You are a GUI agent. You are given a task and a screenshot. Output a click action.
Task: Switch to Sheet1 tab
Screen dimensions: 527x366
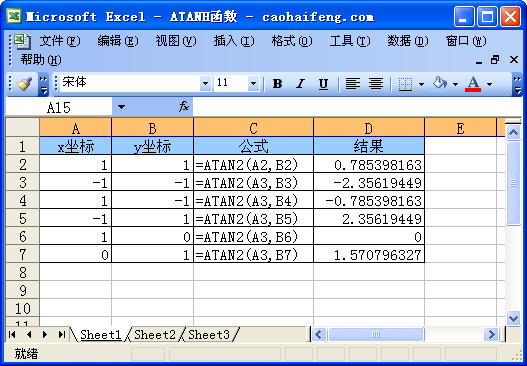(100, 335)
